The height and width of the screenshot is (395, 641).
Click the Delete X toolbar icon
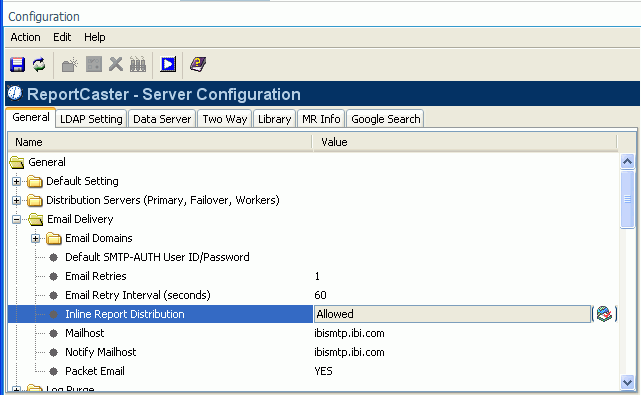[x=116, y=65]
